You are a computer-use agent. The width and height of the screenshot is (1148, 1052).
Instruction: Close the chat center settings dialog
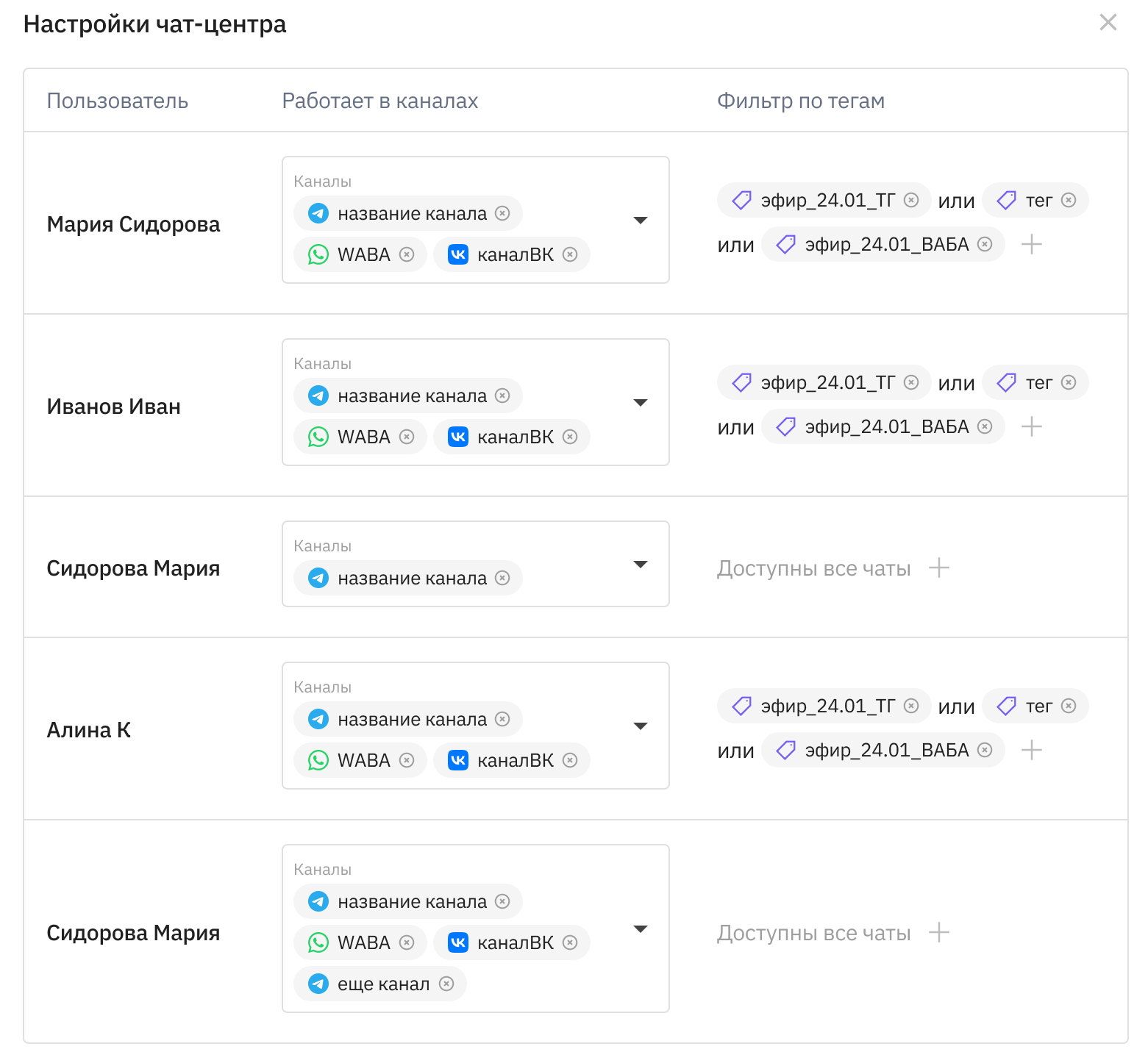(1108, 23)
